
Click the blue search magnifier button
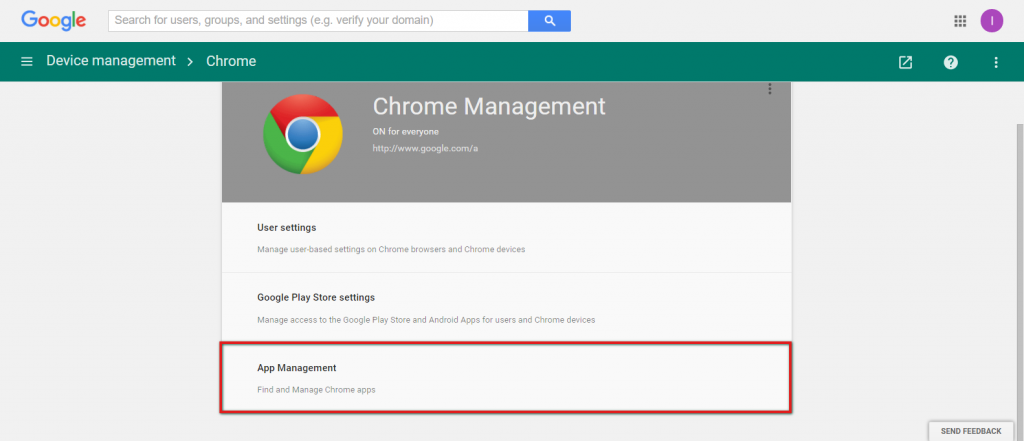pos(549,21)
